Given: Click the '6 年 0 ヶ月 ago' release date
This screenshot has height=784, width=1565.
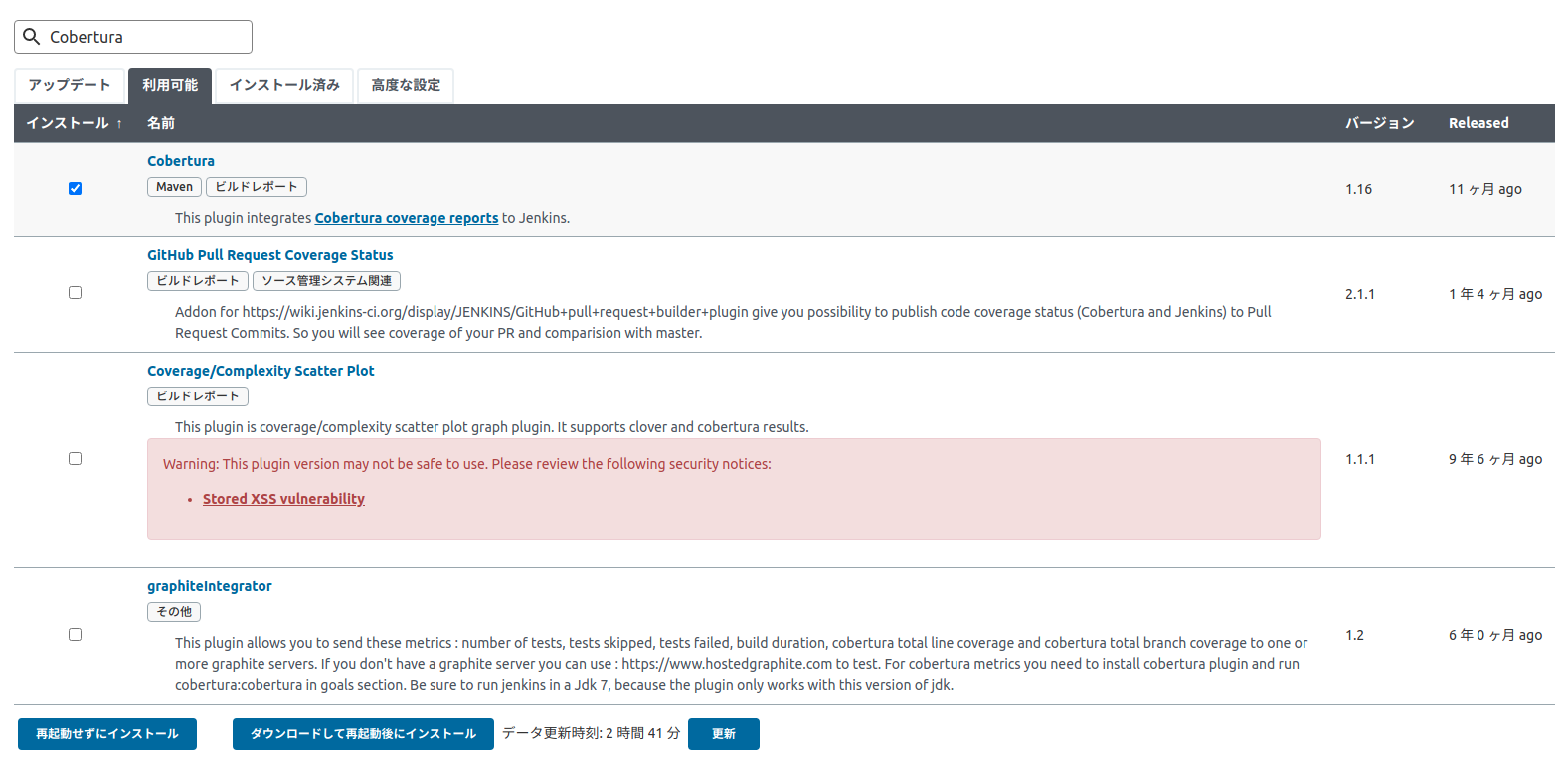Looking at the screenshot, I should (x=1495, y=635).
